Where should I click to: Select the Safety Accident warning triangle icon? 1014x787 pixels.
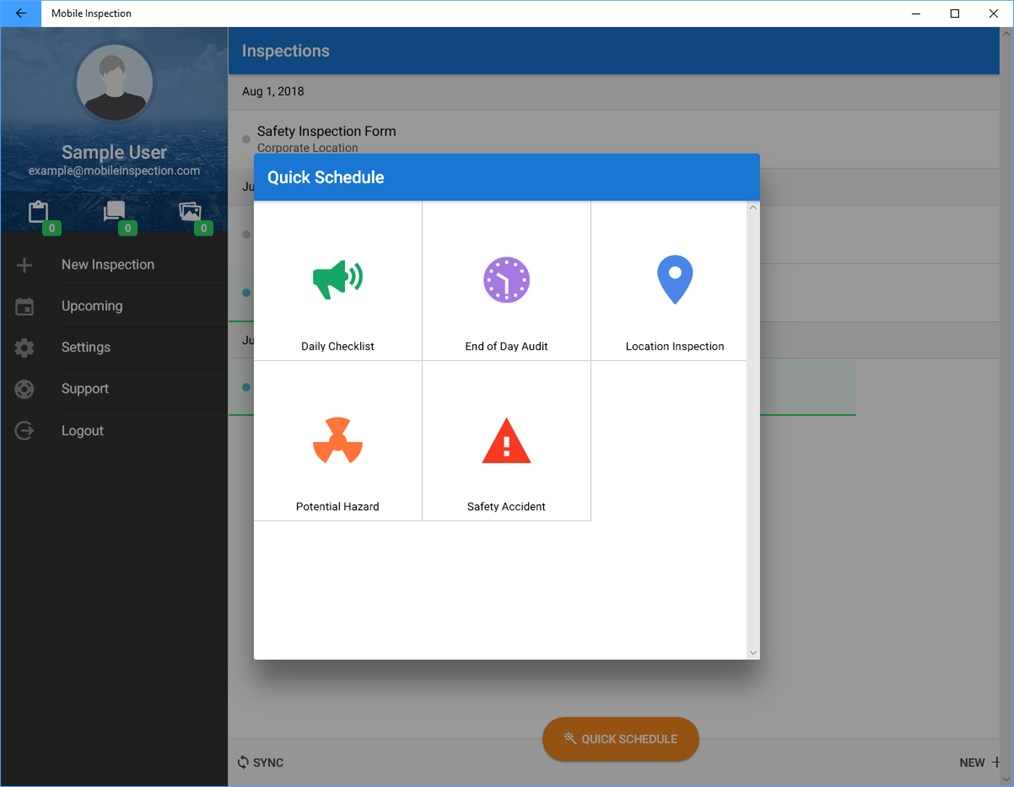(x=506, y=440)
